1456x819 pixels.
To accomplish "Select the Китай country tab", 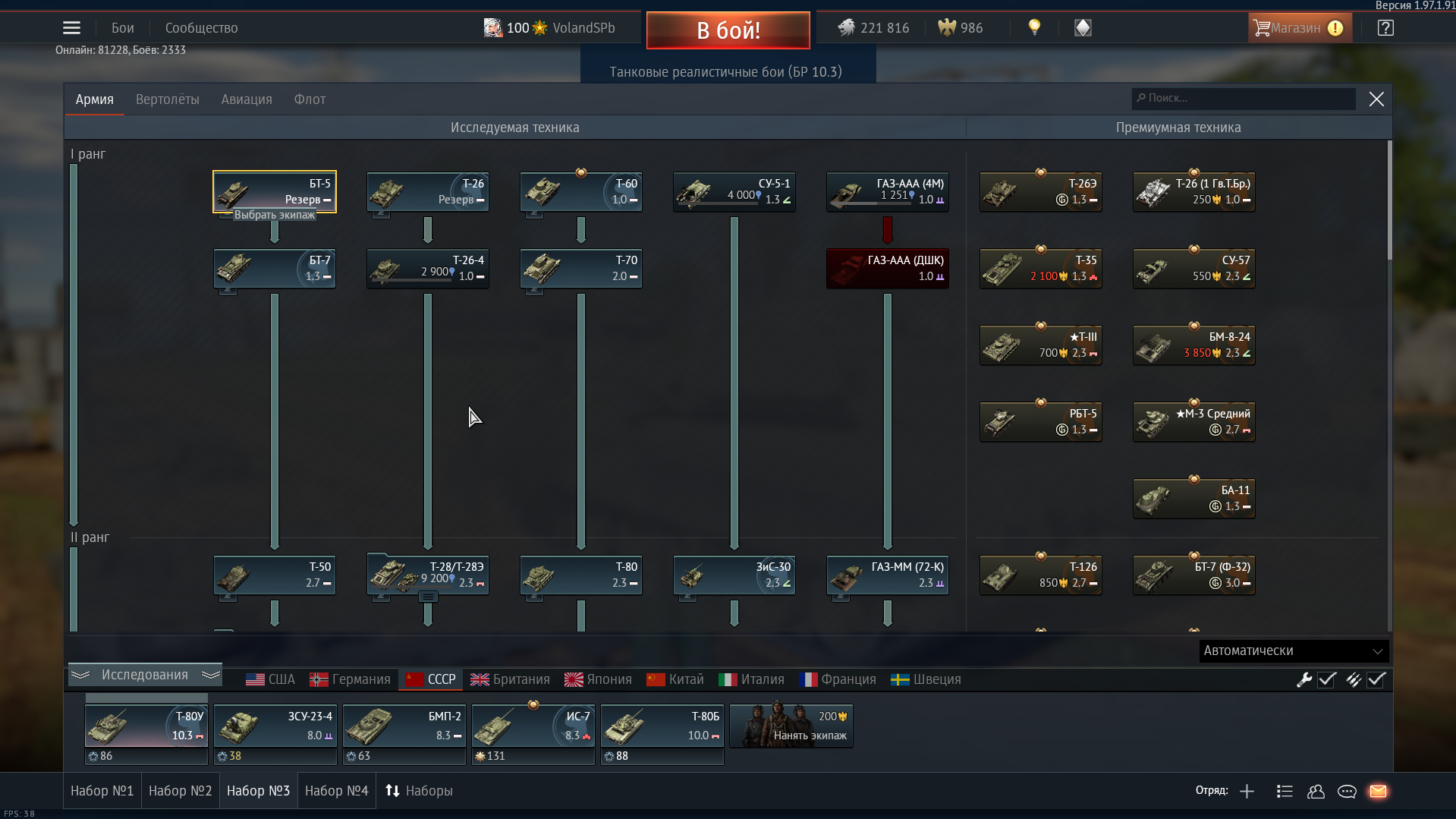I will (x=675, y=679).
